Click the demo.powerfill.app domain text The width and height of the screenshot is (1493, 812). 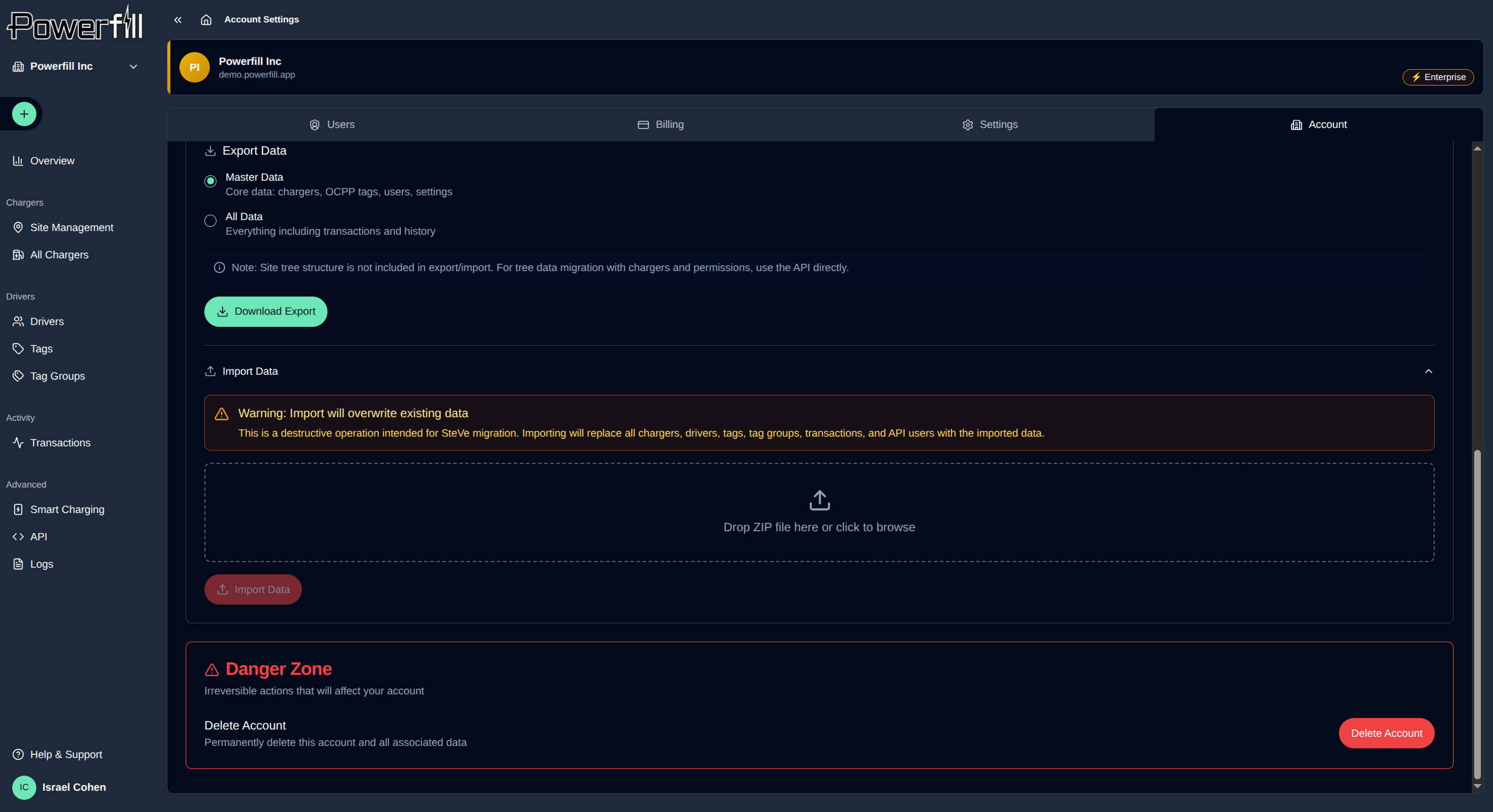257,75
